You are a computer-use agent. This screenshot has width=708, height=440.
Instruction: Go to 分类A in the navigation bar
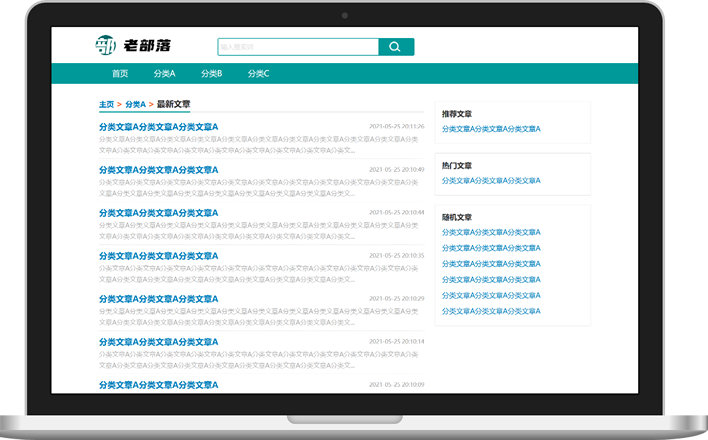tap(164, 73)
